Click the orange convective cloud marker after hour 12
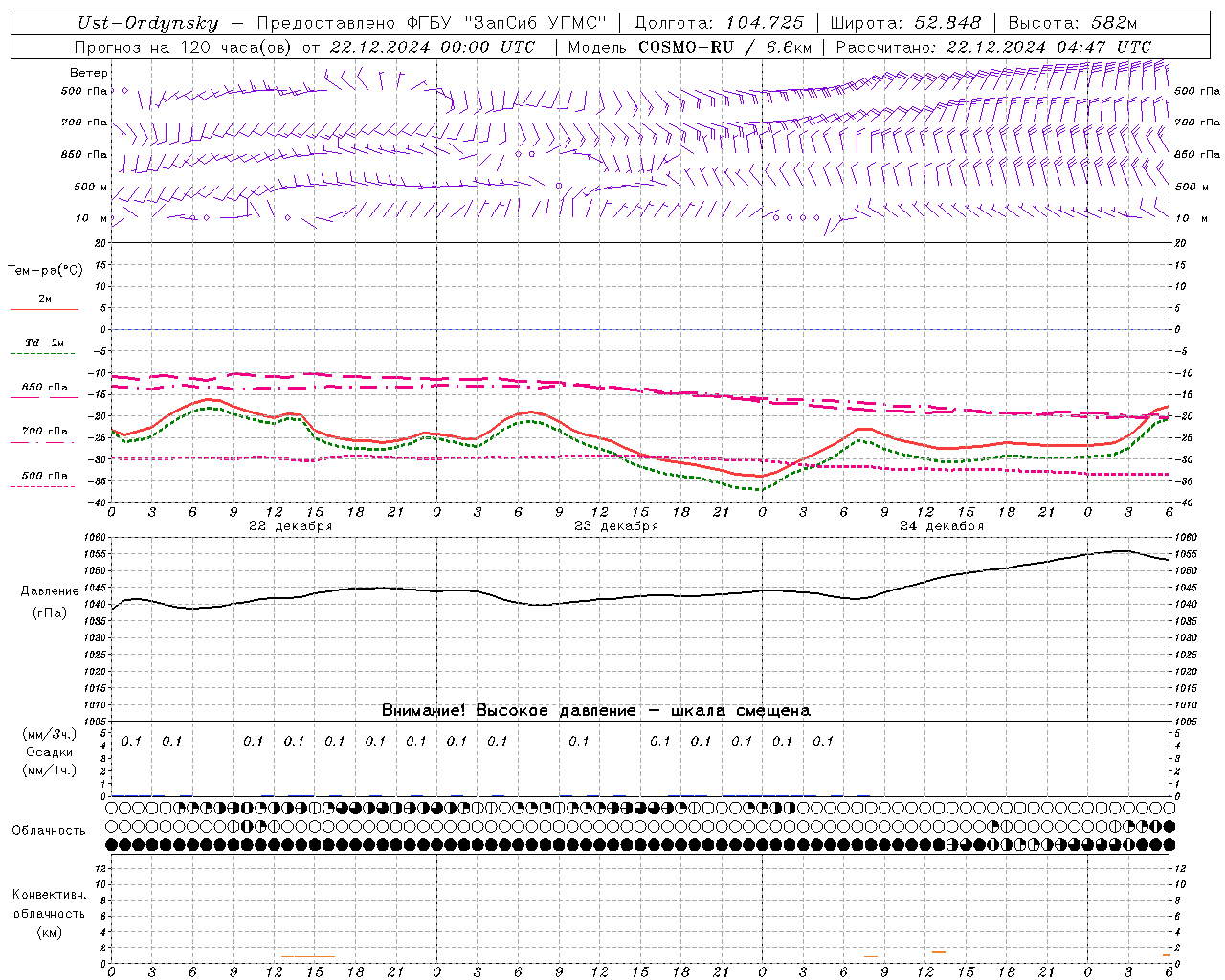 click(939, 952)
